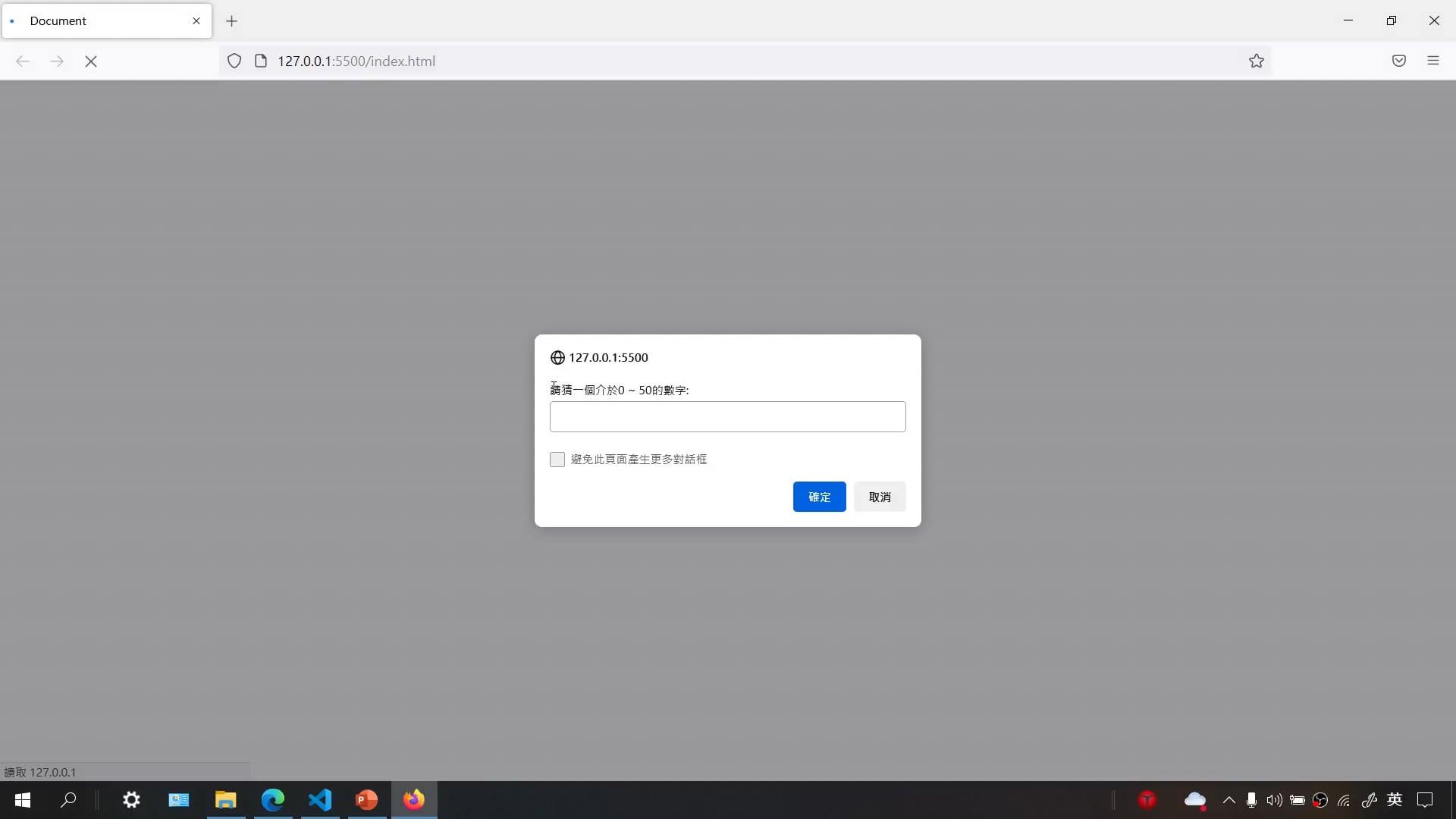Go back to the previous page
The width and height of the screenshot is (1456, 819).
click(22, 61)
